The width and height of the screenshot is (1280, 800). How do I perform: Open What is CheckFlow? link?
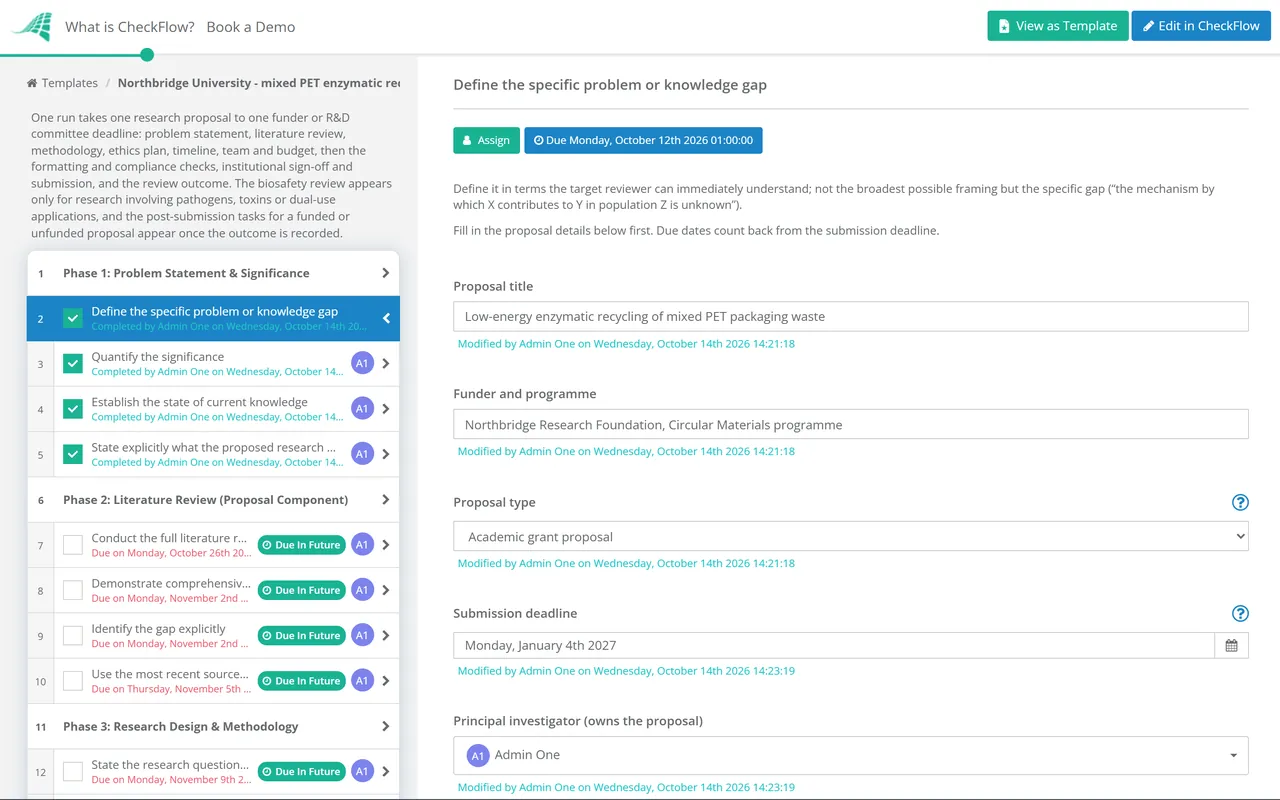[130, 27]
